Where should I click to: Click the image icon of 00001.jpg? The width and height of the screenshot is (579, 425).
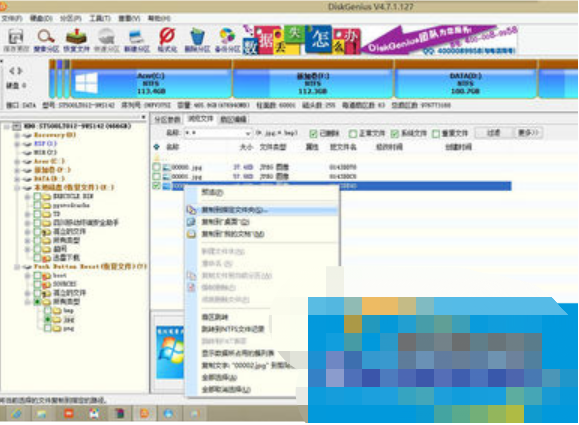[167, 176]
